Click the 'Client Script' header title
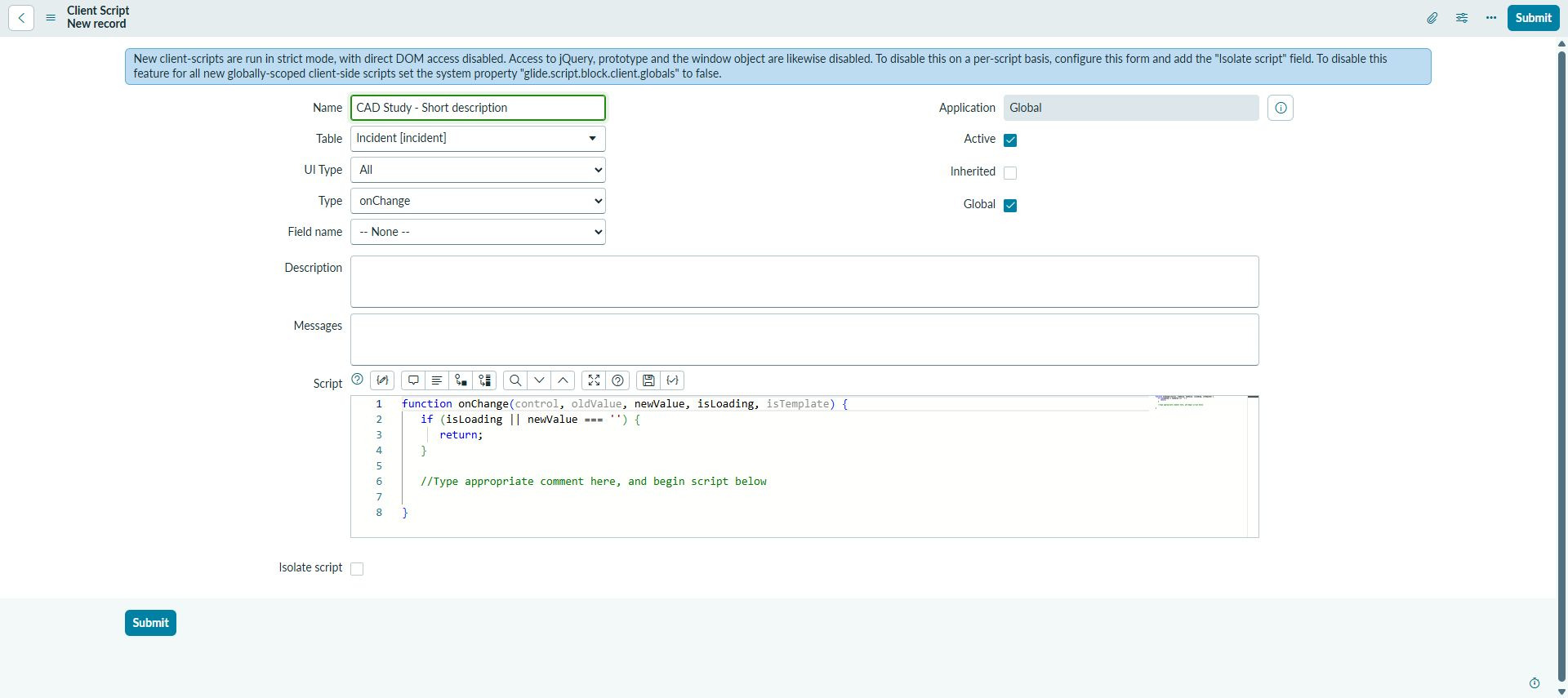Screen dimensions: 1568x698 (98, 11)
